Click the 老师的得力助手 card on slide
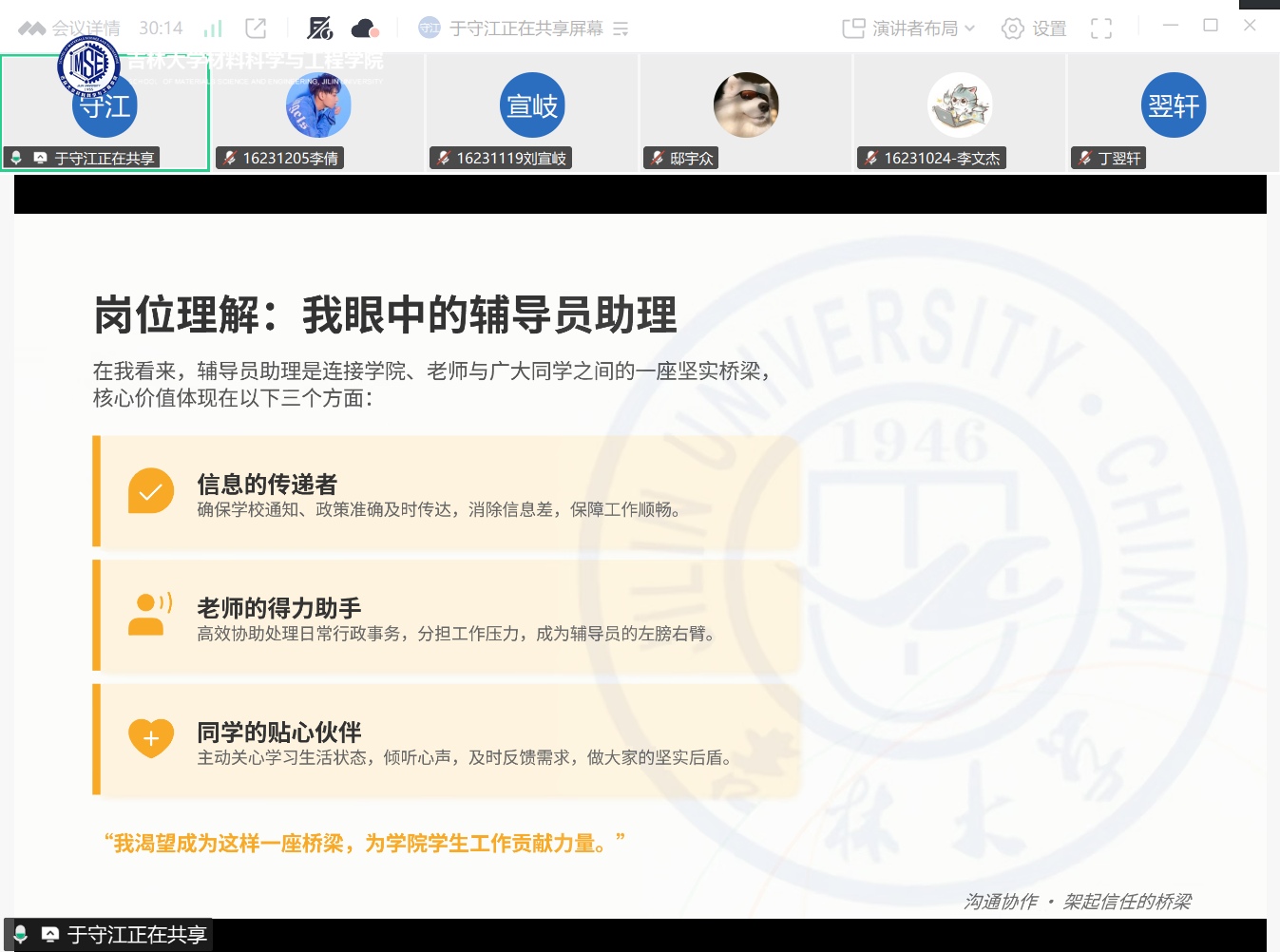The image size is (1280, 952). coord(447,616)
